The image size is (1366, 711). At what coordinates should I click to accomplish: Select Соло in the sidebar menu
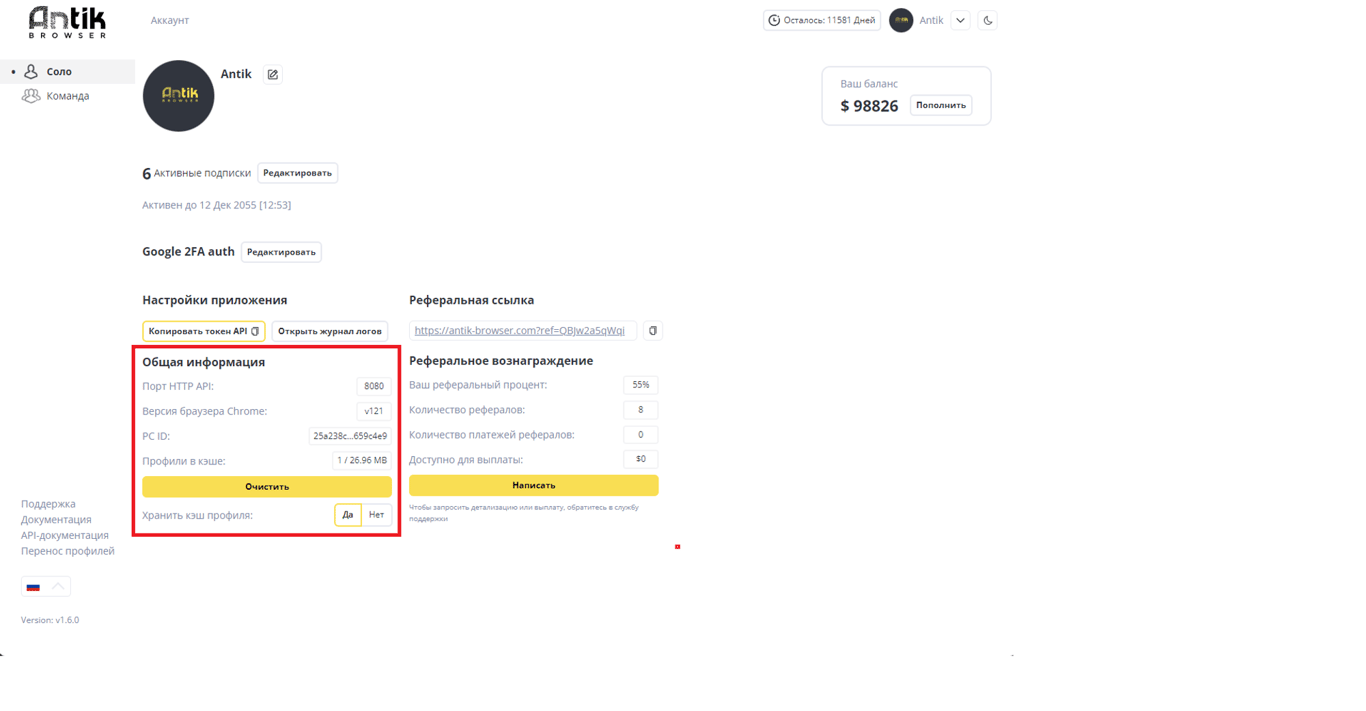[x=59, y=72]
